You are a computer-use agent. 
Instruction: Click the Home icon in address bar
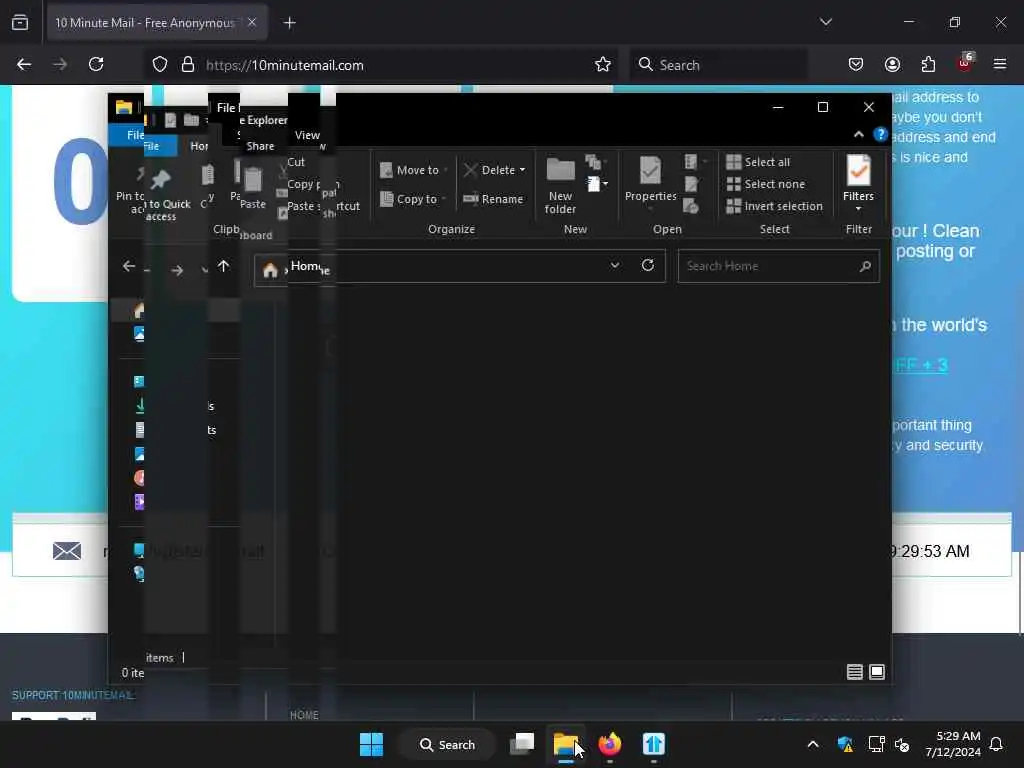coord(270,270)
